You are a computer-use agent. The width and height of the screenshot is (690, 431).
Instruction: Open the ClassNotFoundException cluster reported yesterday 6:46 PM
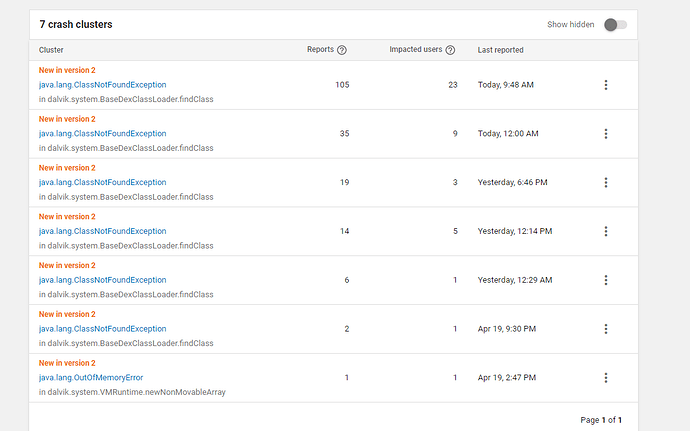pyautogui.click(x=103, y=183)
